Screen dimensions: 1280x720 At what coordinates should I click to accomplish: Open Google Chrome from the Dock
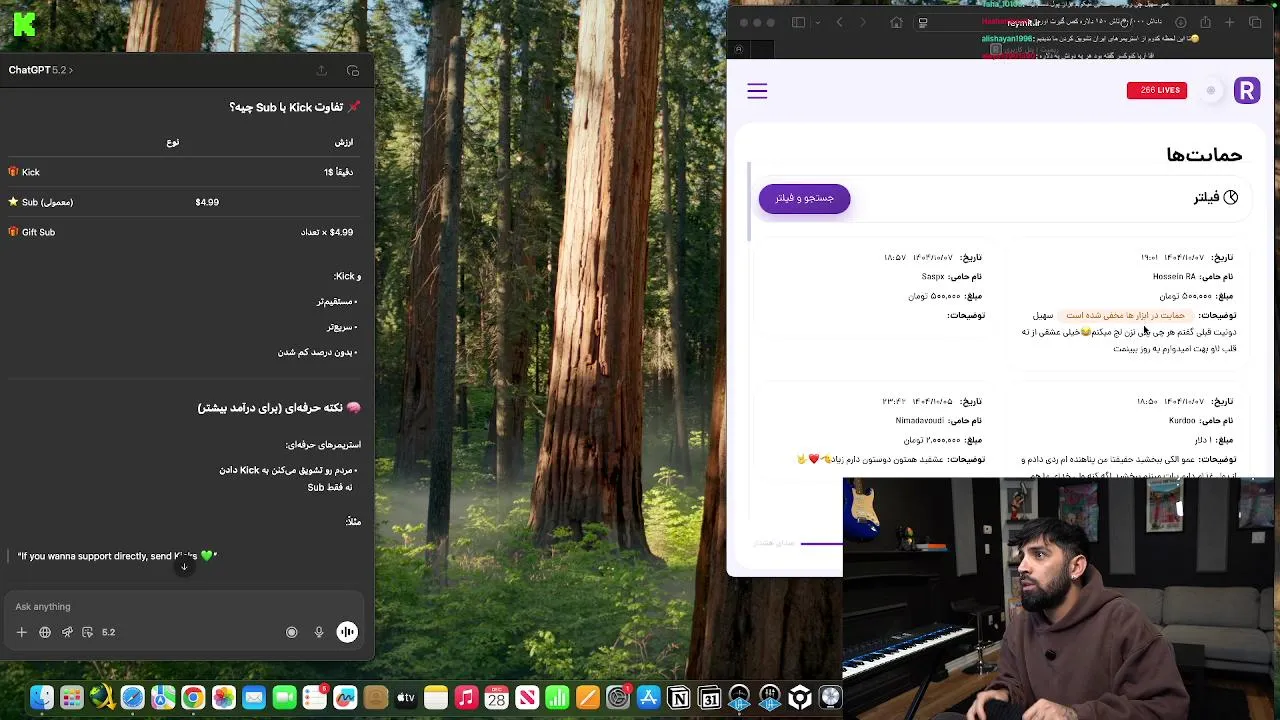coord(193,697)
